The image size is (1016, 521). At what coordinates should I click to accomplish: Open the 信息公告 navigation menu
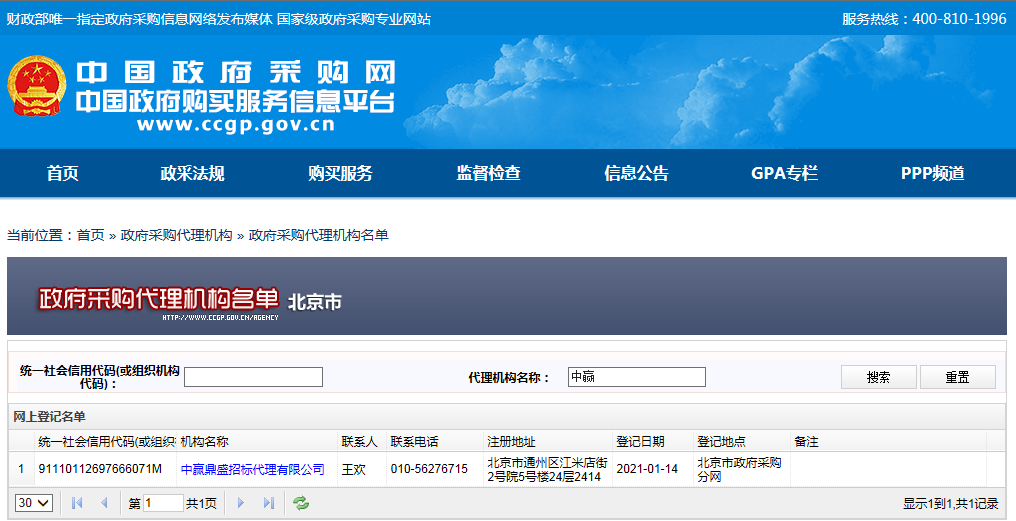636,174
